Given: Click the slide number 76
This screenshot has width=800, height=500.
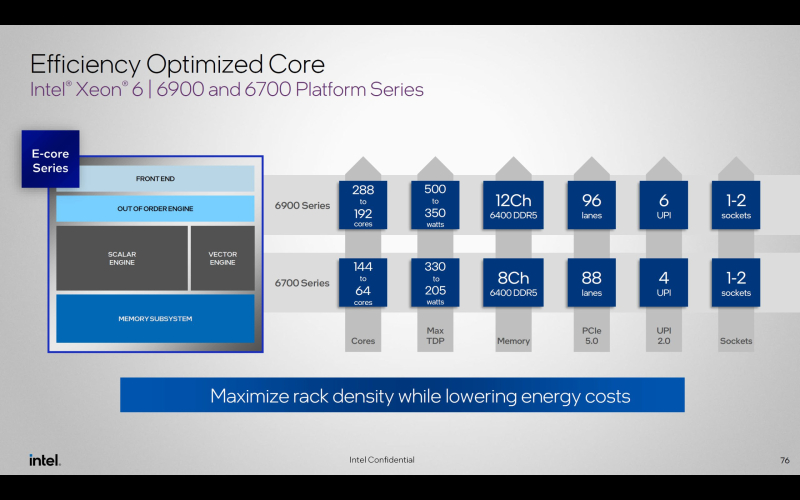Looking at the screenshot, I should click(x=784, y=460).
